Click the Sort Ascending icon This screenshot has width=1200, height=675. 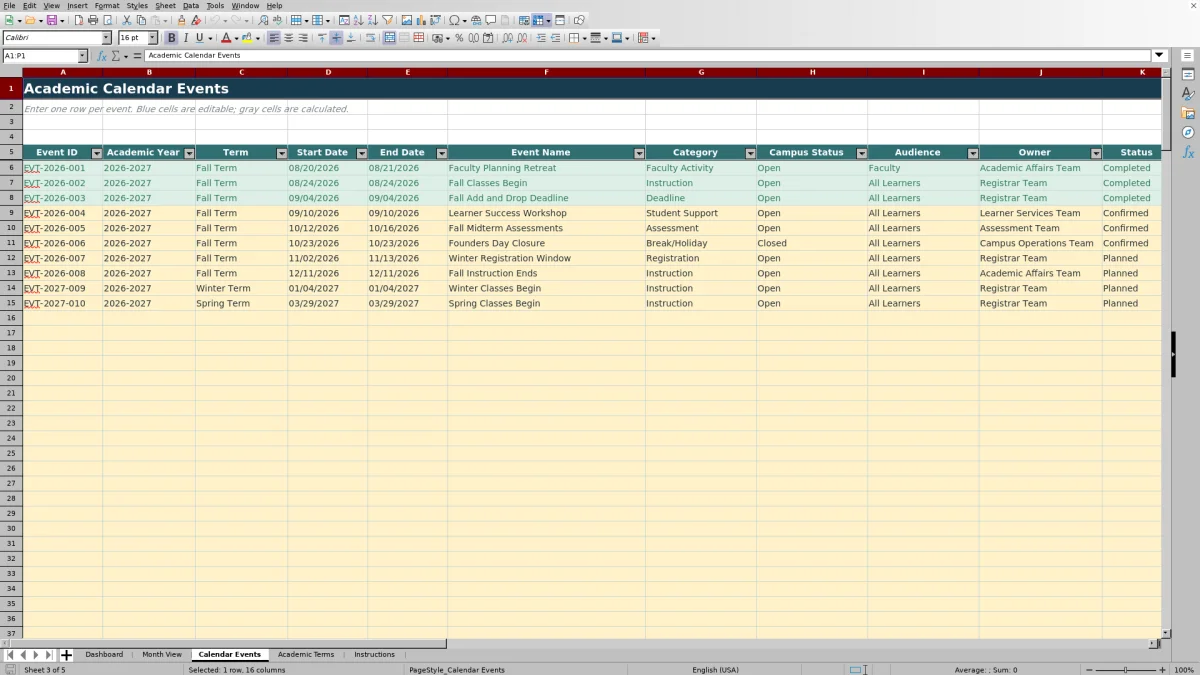point(358,20)
